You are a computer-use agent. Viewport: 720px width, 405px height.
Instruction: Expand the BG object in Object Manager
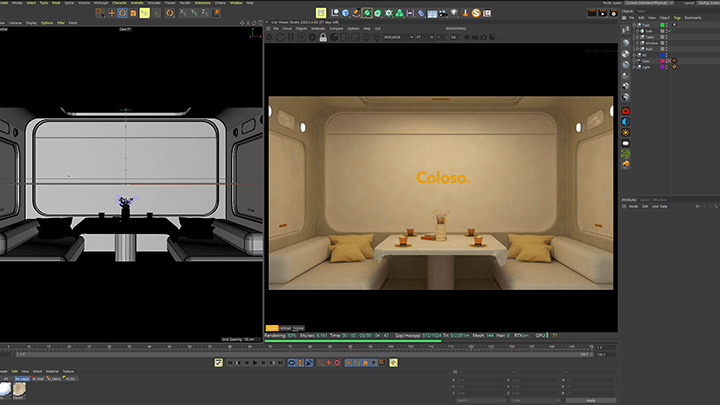tap(635, 55)
